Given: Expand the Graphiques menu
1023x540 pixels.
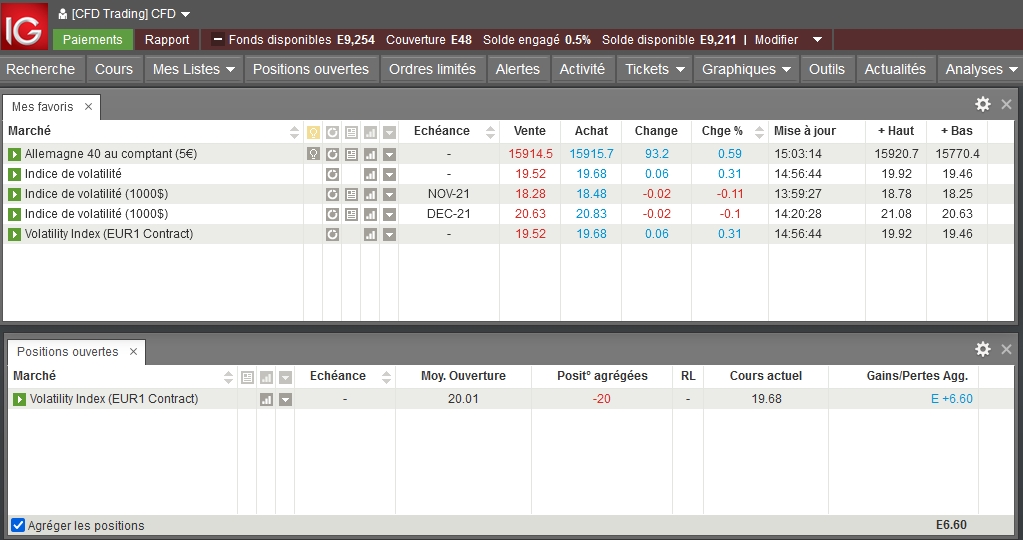Looking at the screenshot, I should [786, 69].
